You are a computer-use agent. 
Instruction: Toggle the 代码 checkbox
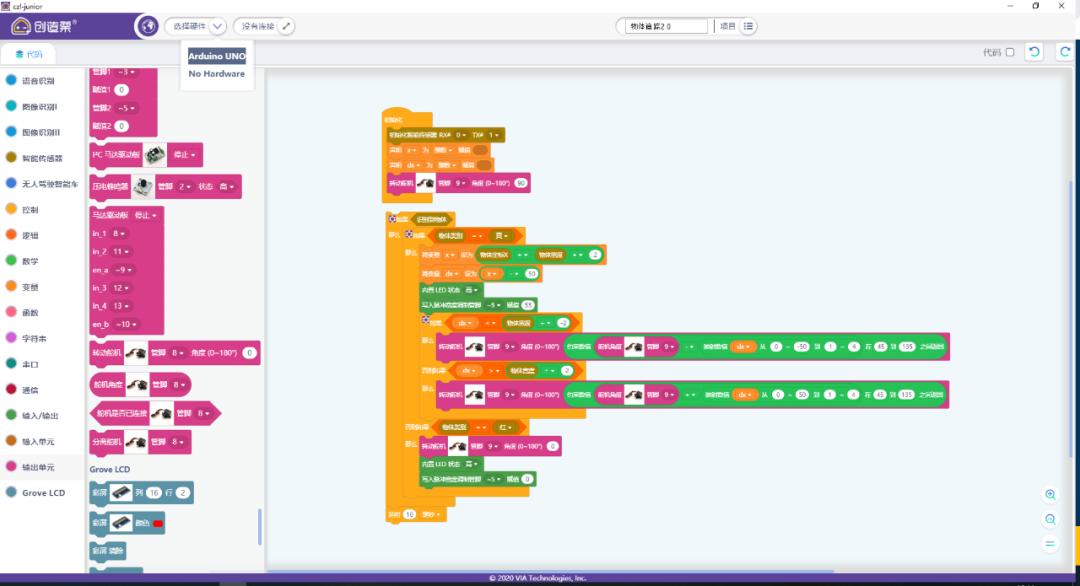point(1009,52)
